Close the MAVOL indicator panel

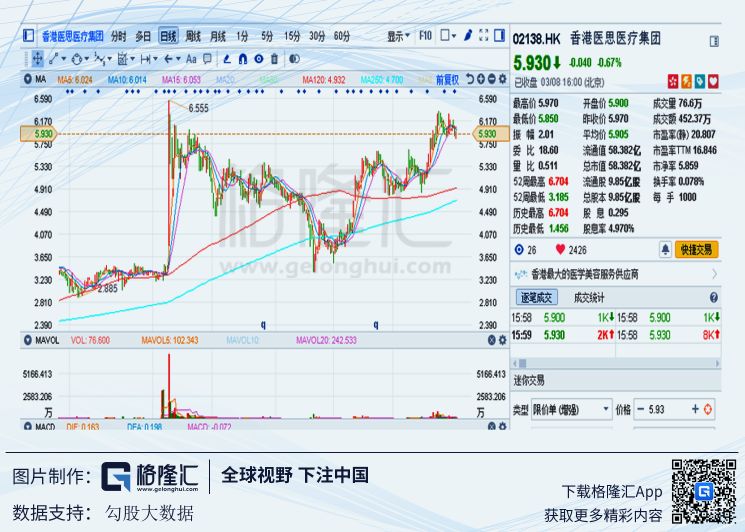click(492, 340)
